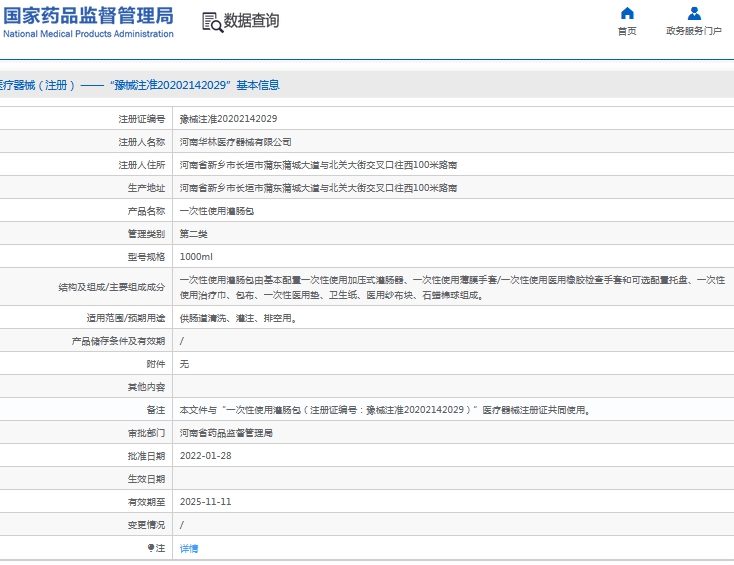The width and height of the screenshot is (734, 565).
Task: Click the 结构及组成 description text
Action: pos(452,287)
